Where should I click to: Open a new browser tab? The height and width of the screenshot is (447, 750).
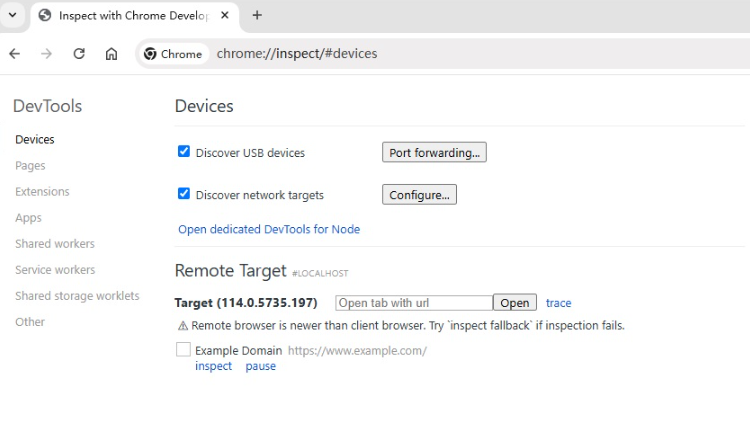pos(257,15)
